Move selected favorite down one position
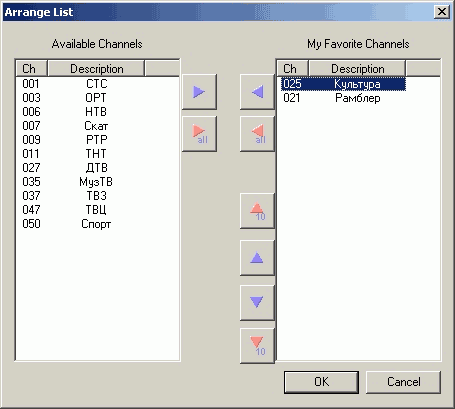 257,303
